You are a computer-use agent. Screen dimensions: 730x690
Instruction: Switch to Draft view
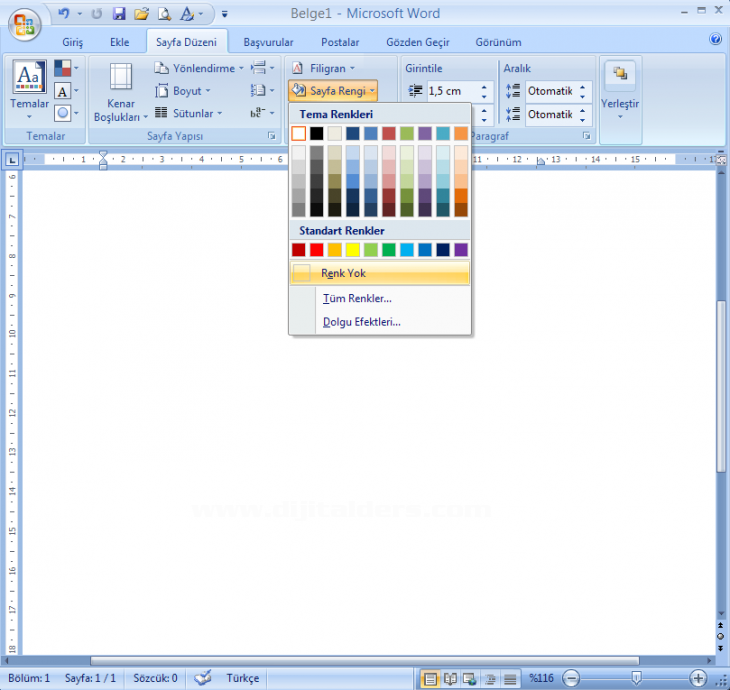(x=510, y=679)
